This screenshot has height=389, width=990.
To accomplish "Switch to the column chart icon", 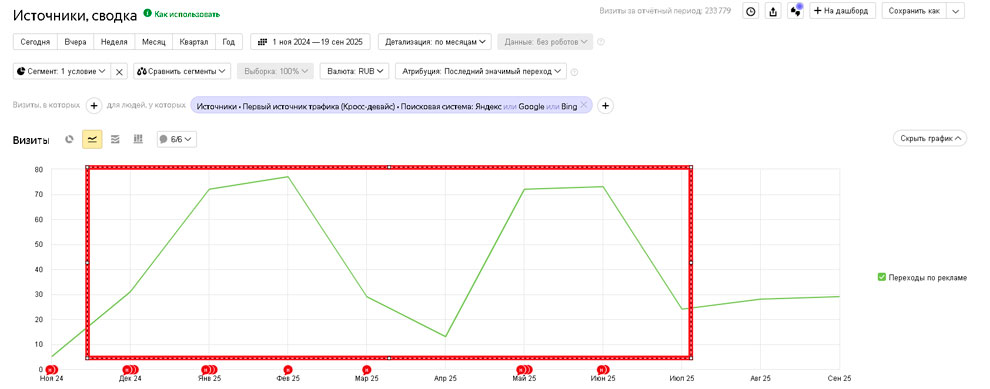I will click(138, 139).
